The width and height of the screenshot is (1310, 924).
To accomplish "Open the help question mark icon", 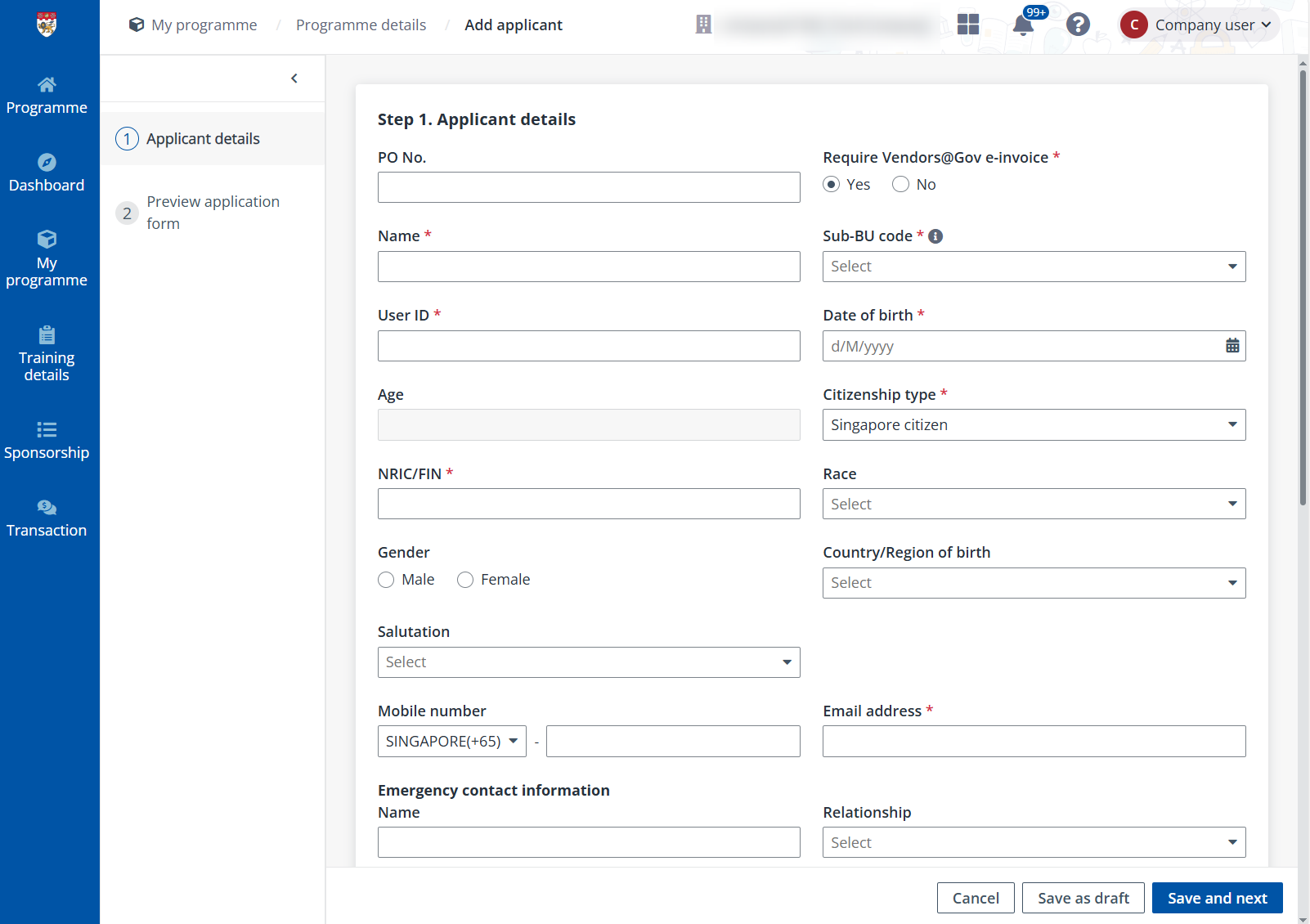I will click(1079, 25).
